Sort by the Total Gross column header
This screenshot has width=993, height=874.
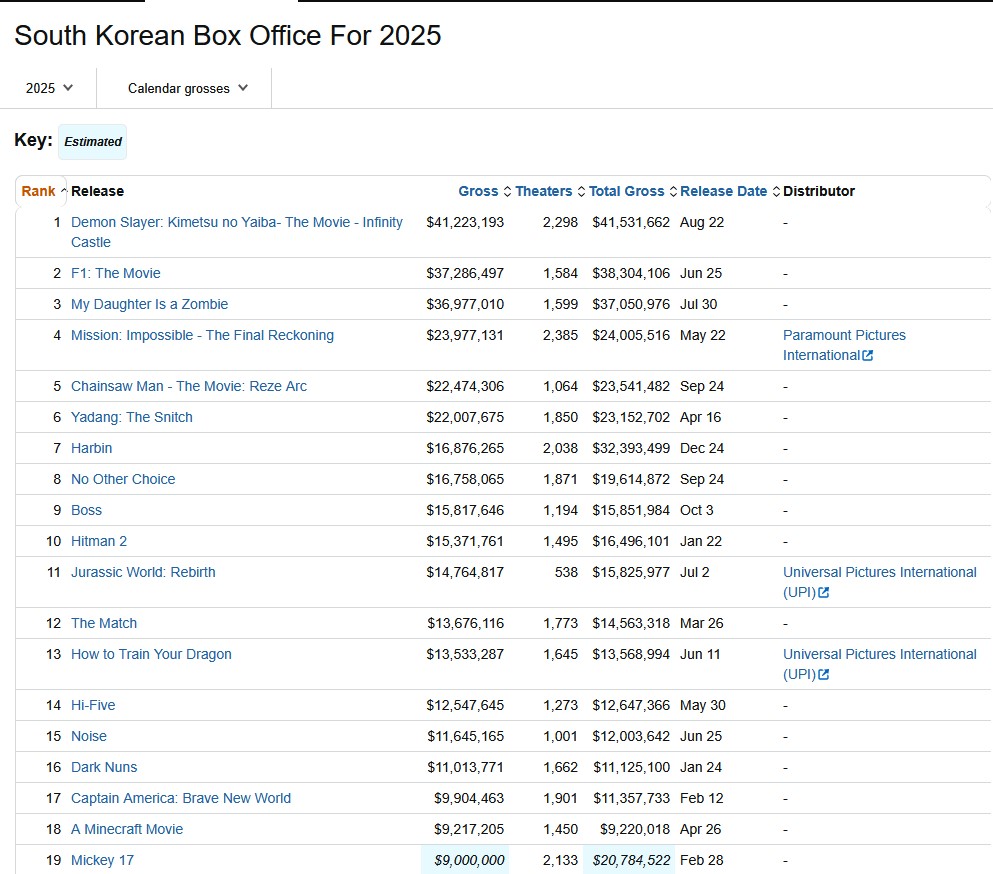coord(626,191)
